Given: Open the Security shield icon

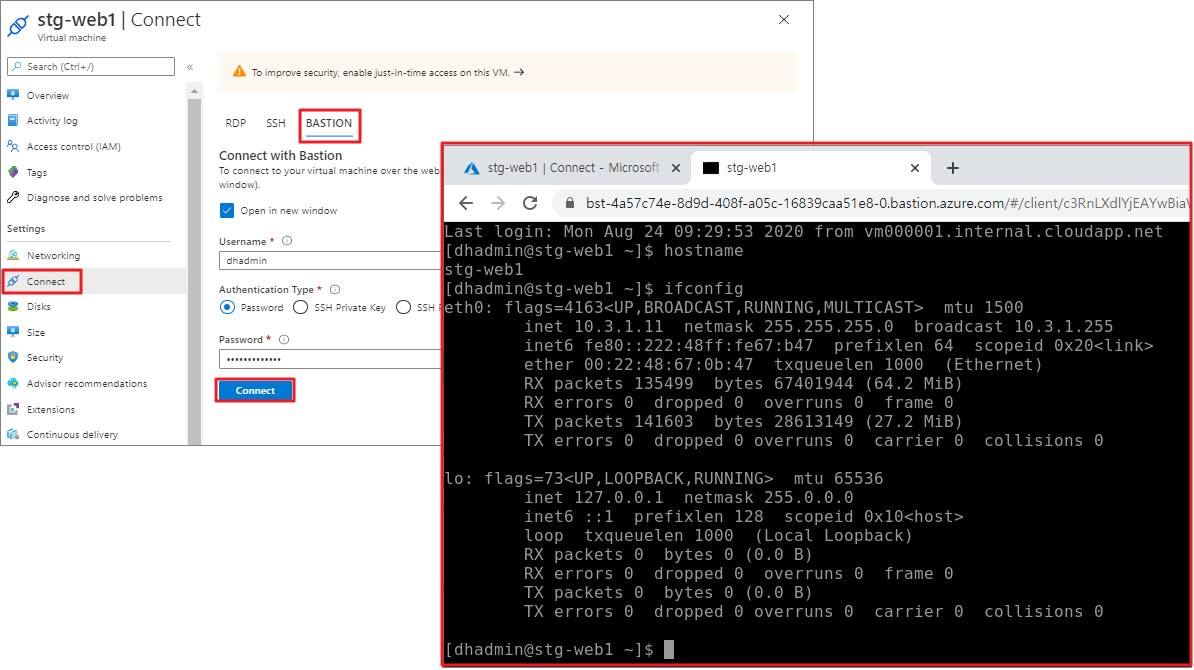Looking at the screenshot, I should pos(13,357).
